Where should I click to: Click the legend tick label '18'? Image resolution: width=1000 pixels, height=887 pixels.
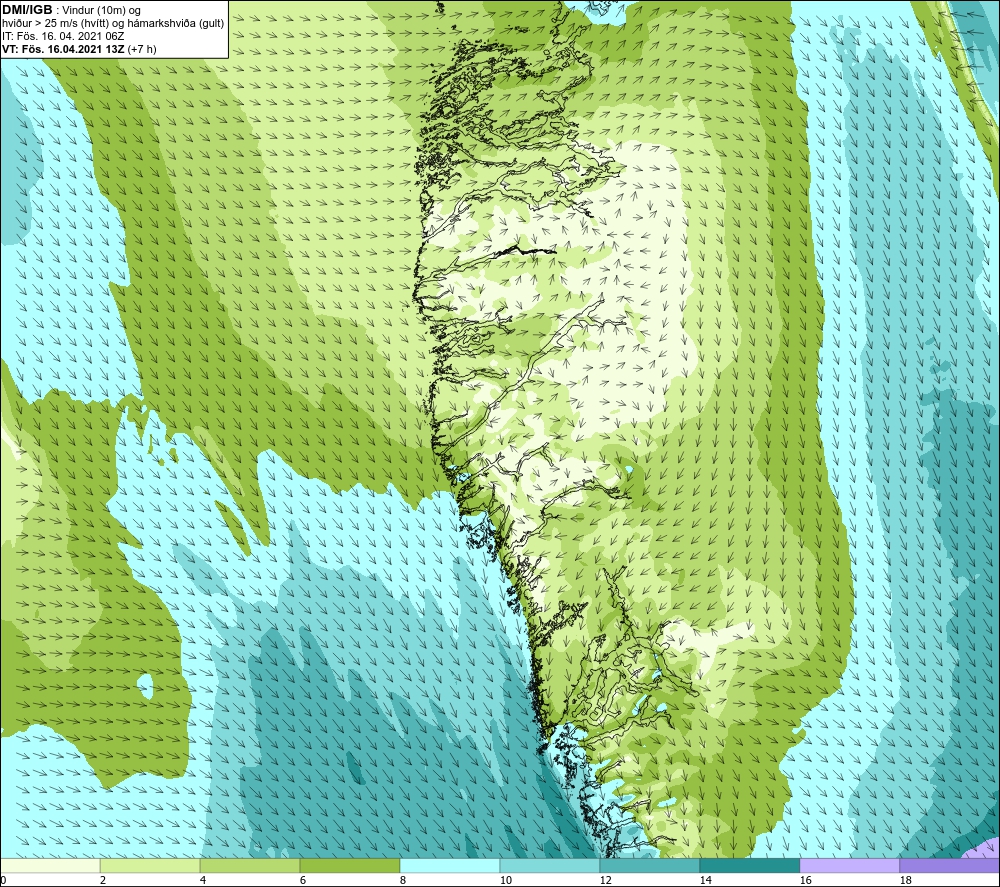905,880
